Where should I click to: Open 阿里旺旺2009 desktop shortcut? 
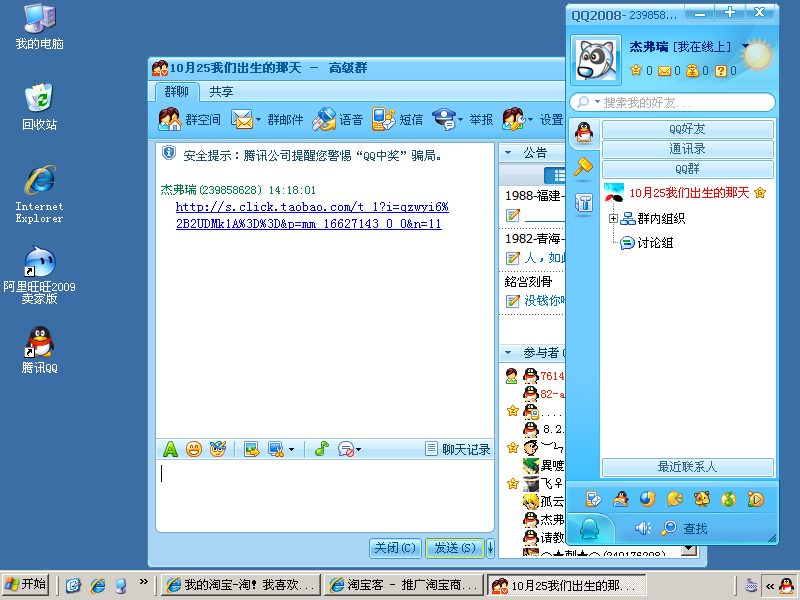tap(39, 276)
